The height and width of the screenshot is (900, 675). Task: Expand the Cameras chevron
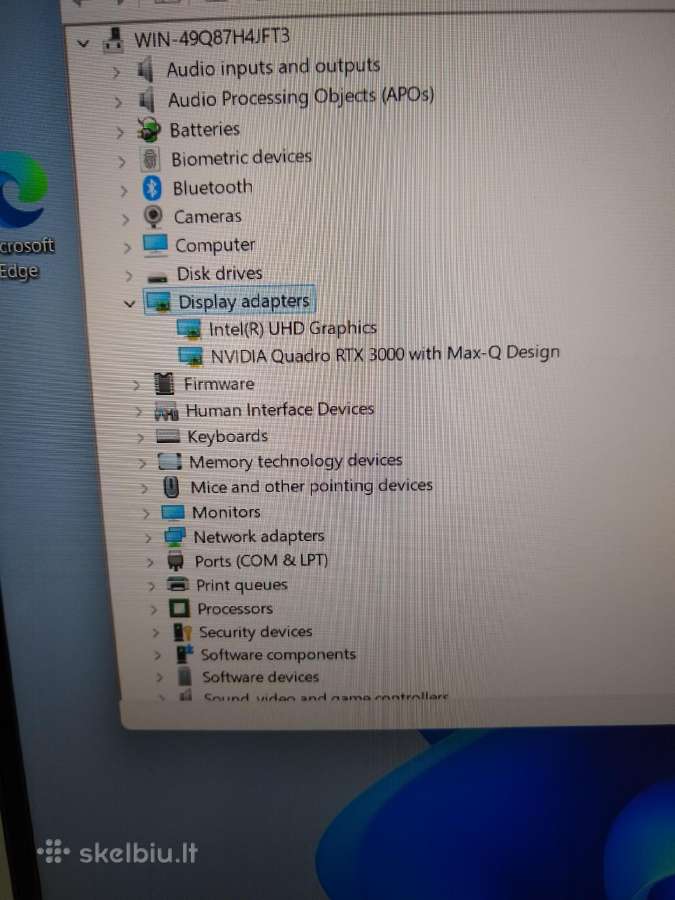(126, 219)
